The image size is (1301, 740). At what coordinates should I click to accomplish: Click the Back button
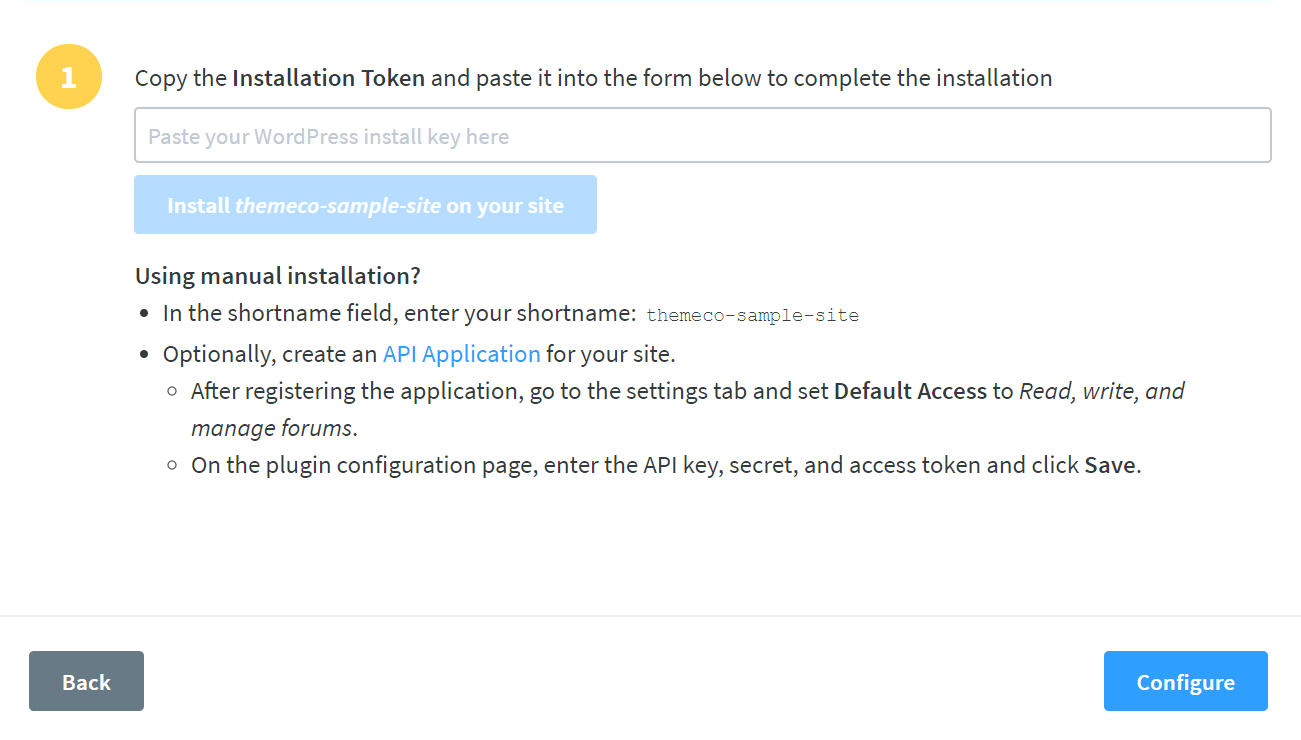86,681
